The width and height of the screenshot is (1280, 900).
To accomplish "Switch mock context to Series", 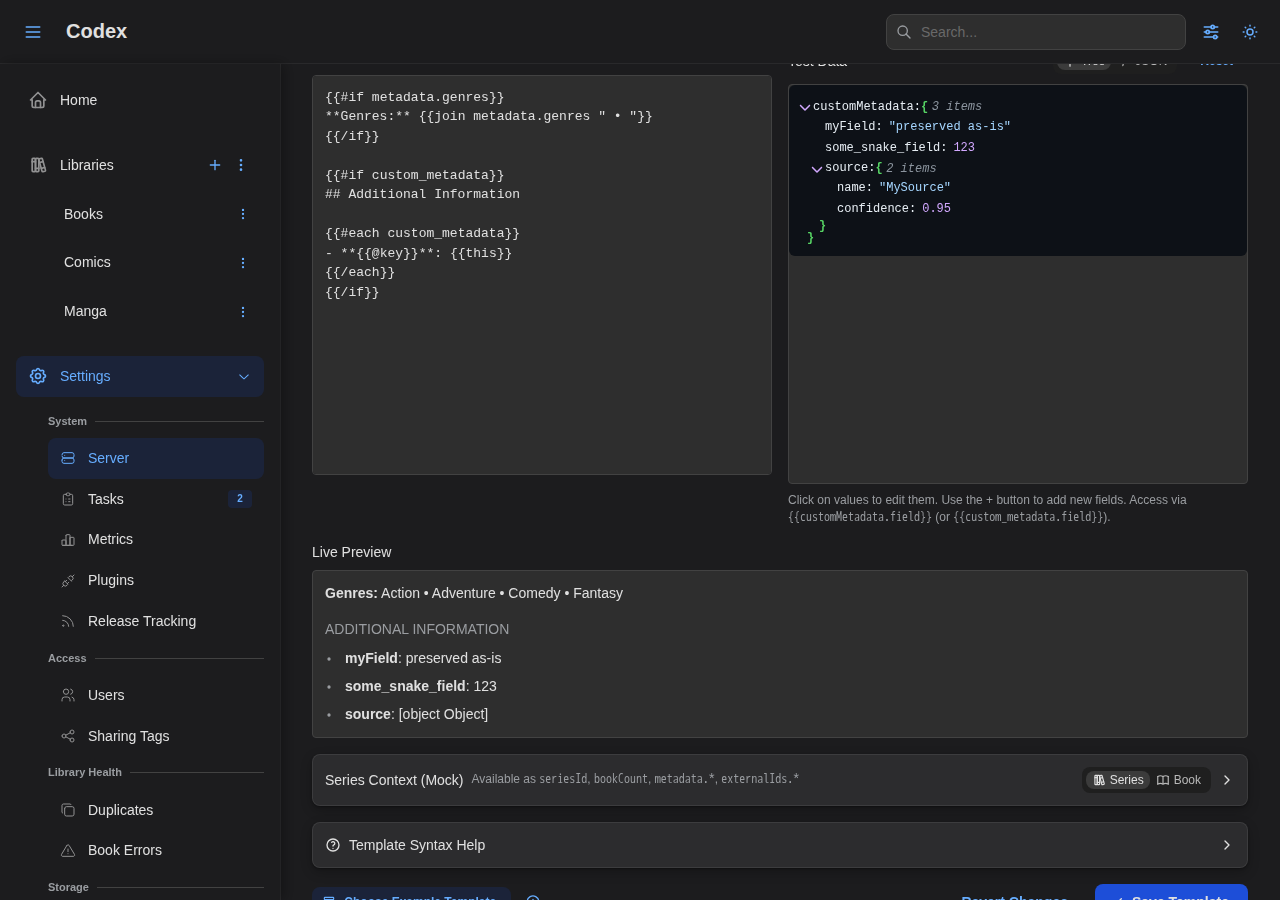I will (1118, 780).
